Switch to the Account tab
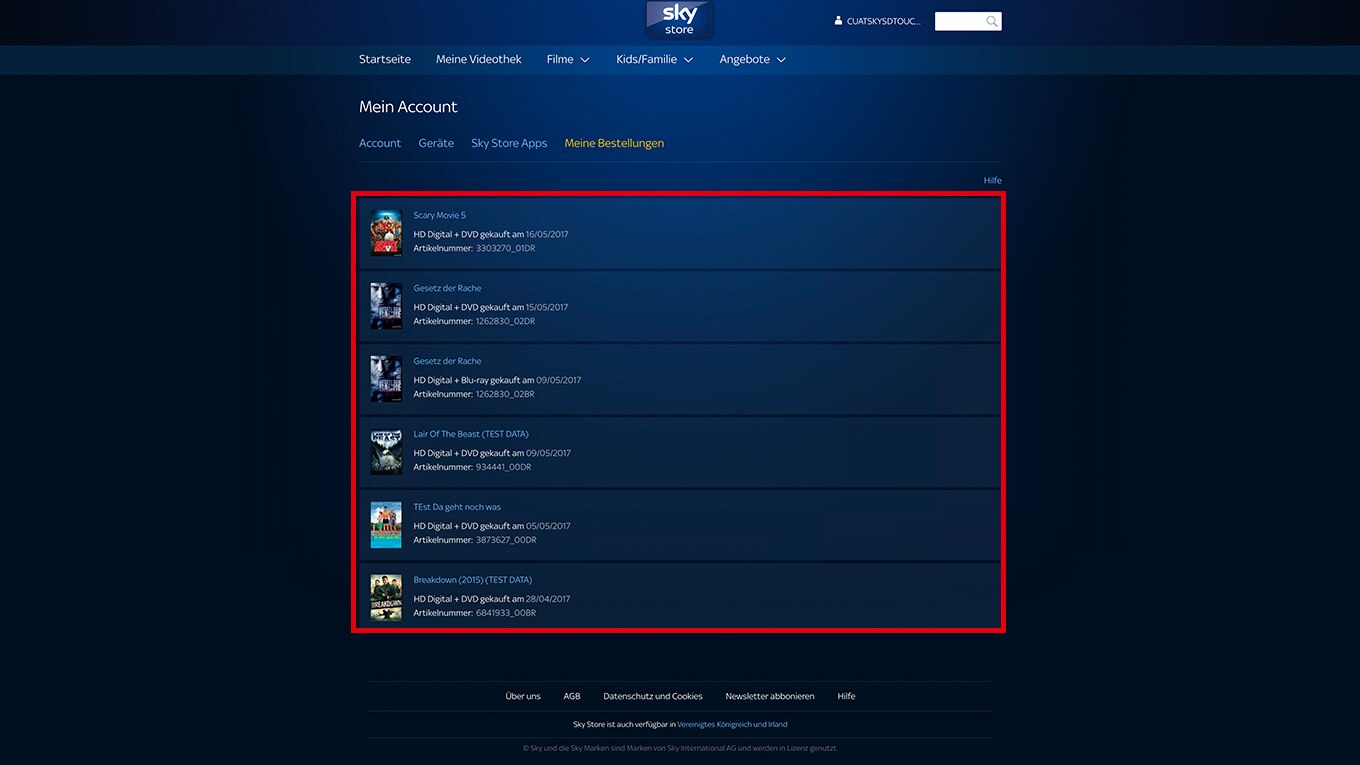The width and height of the screenshot is (1360, 765). (380, 143)
